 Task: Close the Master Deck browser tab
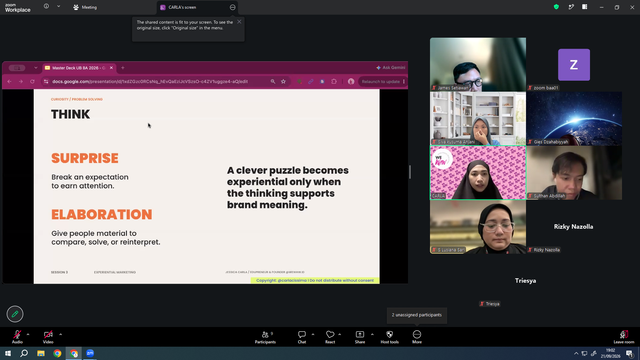point(111,68)
